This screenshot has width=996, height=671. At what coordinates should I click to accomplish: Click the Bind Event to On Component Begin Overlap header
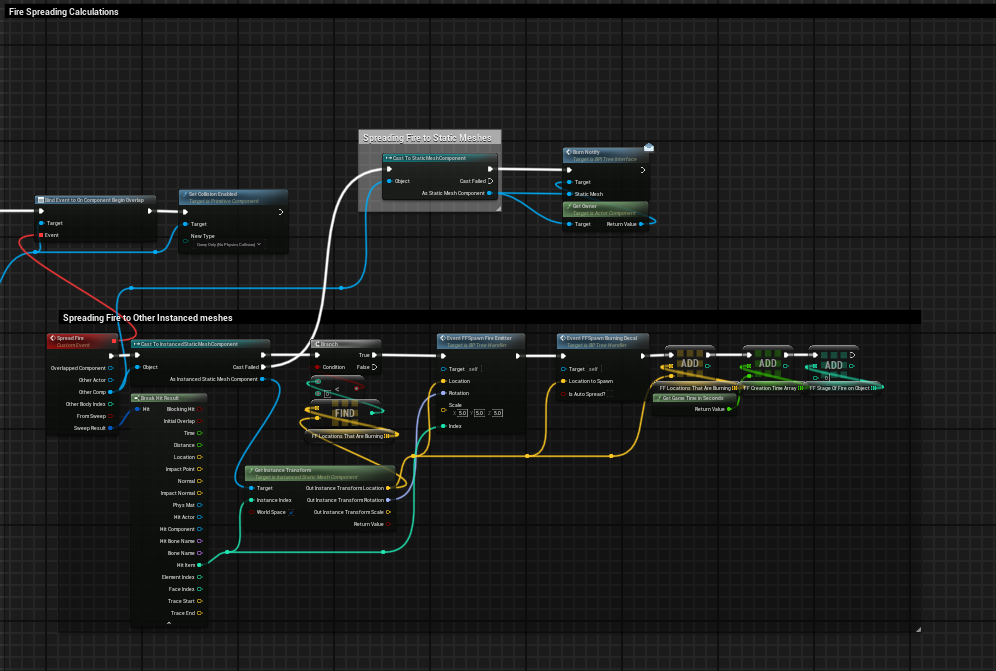tap(94, 200)
